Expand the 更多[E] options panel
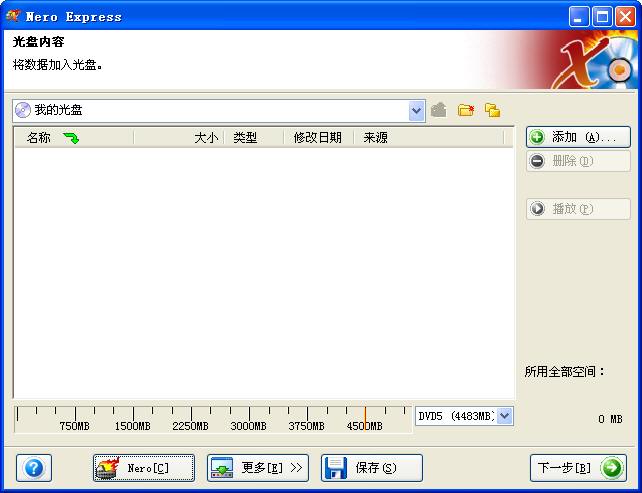This screenshot has height=493, width=642. (x=258, y=468)
